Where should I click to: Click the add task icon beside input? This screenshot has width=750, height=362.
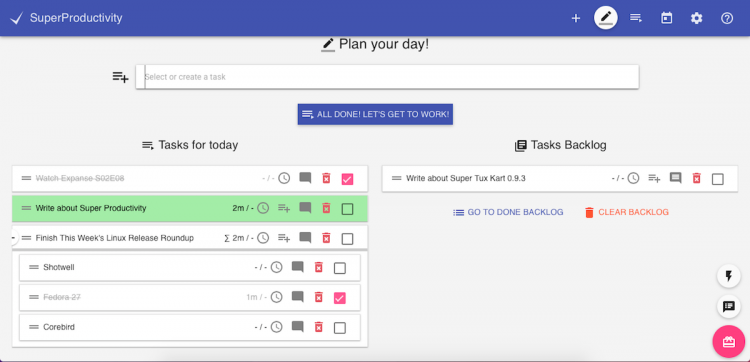(x=121, y=77)
